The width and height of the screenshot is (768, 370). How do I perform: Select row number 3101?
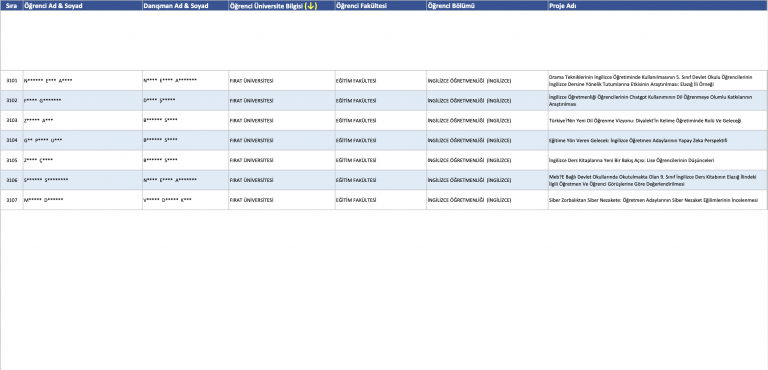12,80
